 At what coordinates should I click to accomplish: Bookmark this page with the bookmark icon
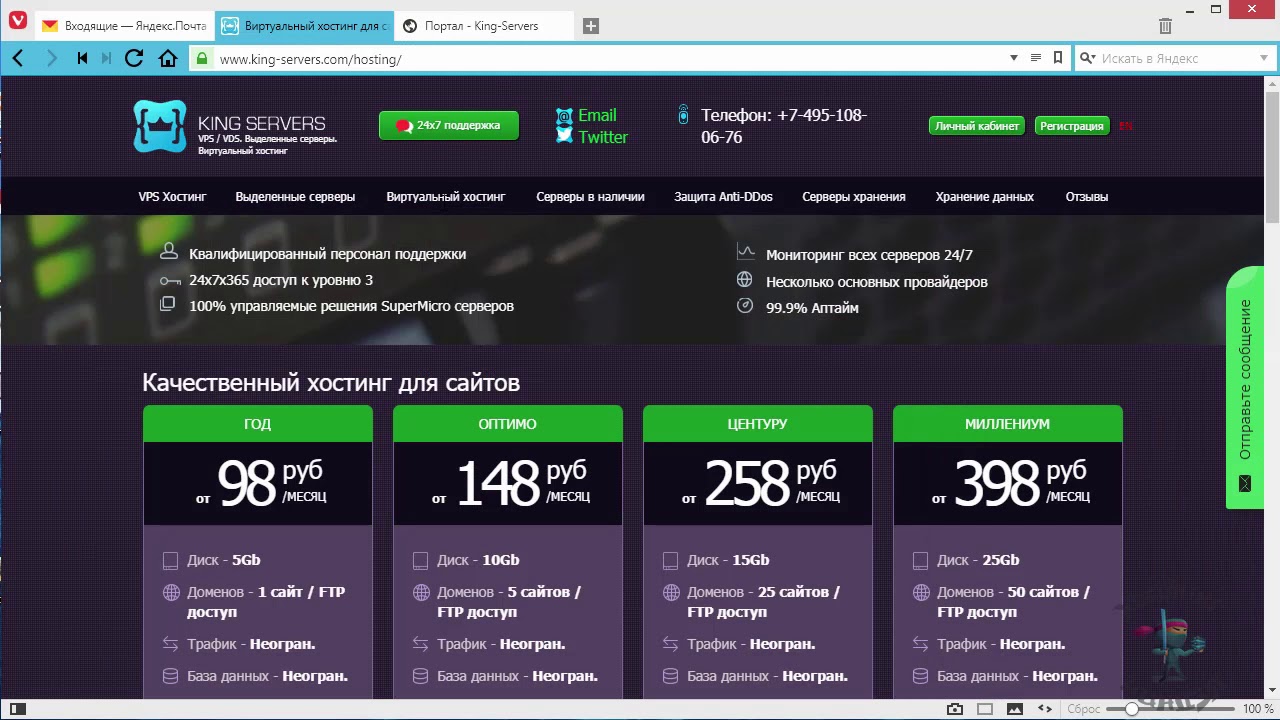(1058, 58)
